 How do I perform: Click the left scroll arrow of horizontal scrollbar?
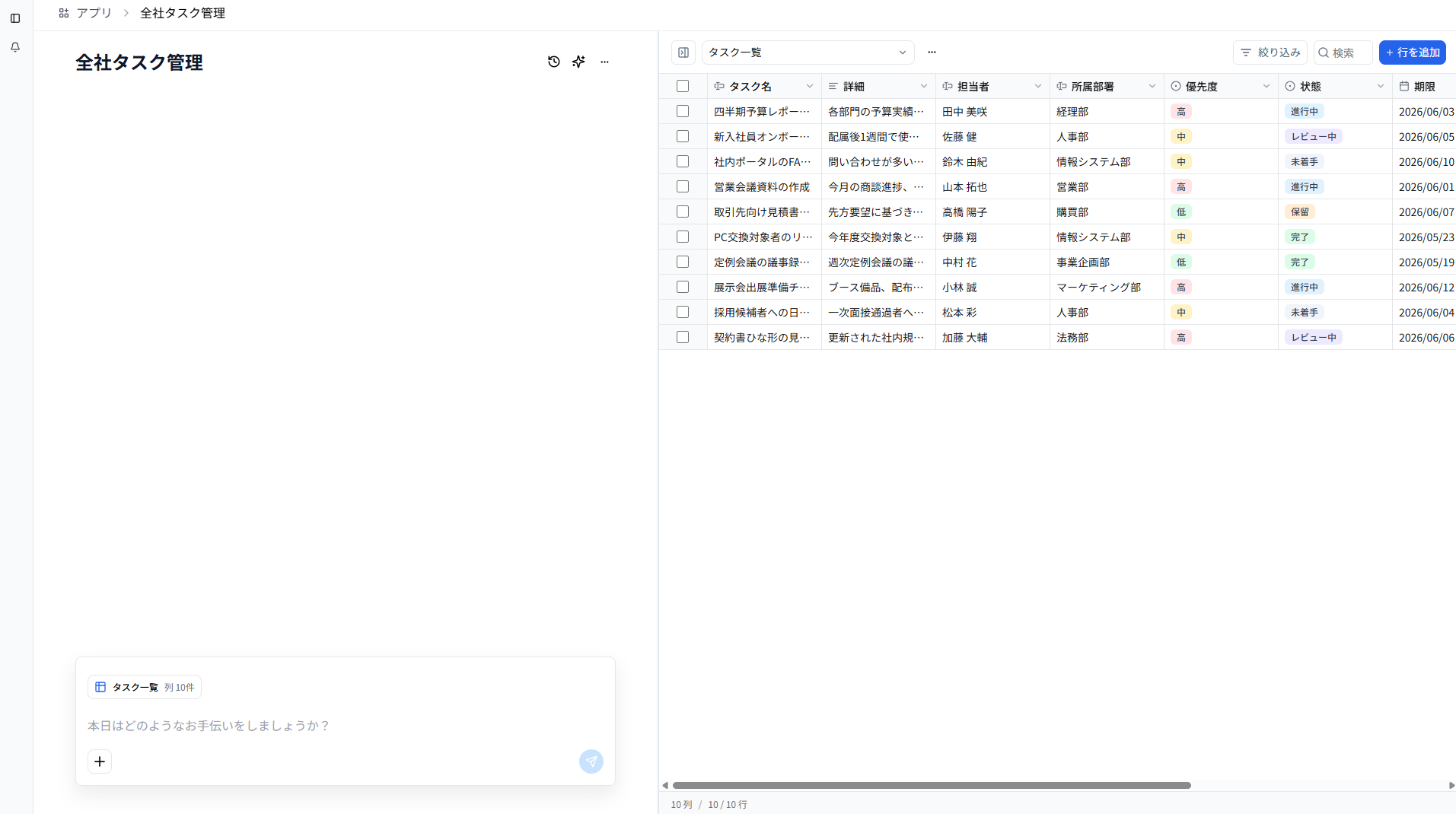[665, 785]
